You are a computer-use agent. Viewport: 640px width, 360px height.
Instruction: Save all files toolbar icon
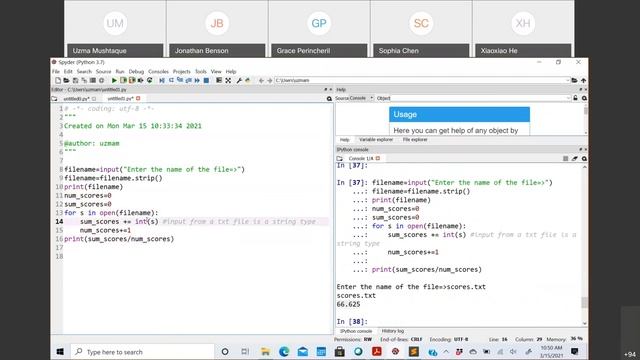pyautogui.click(x=84, y=80)
